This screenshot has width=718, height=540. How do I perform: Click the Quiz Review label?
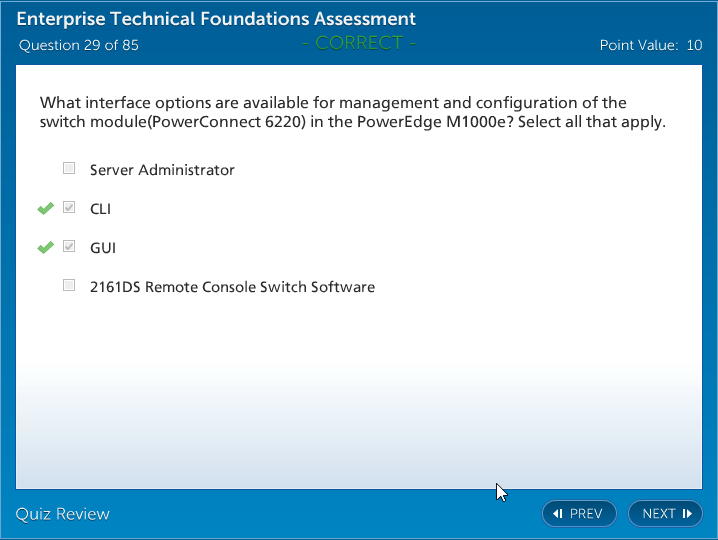point(63,514)
